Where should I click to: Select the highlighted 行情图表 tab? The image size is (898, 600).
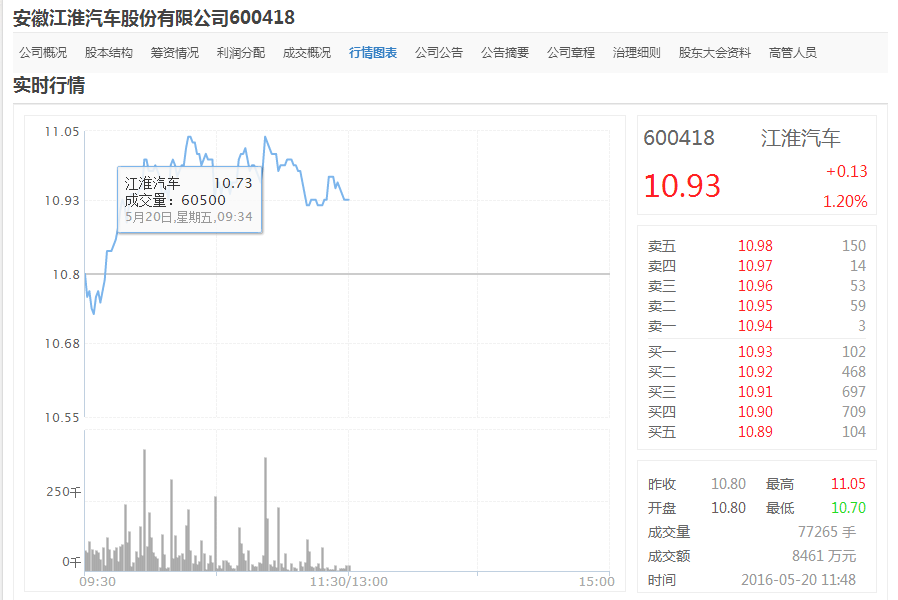point(373,53)
